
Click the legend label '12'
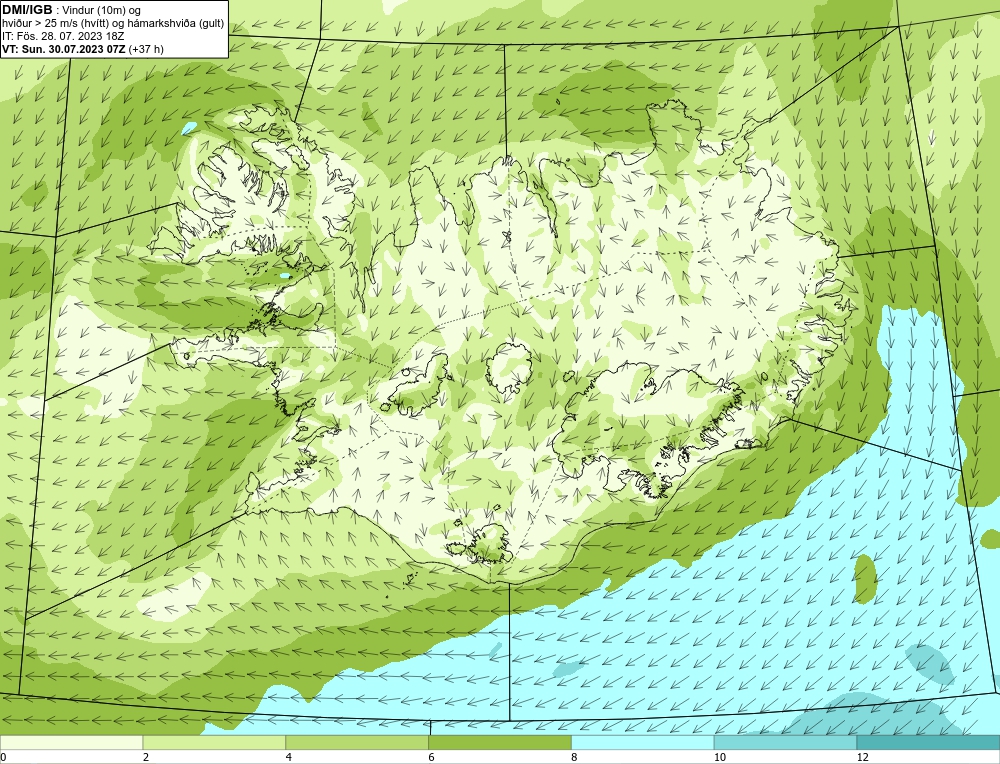[x=863, y=757]
